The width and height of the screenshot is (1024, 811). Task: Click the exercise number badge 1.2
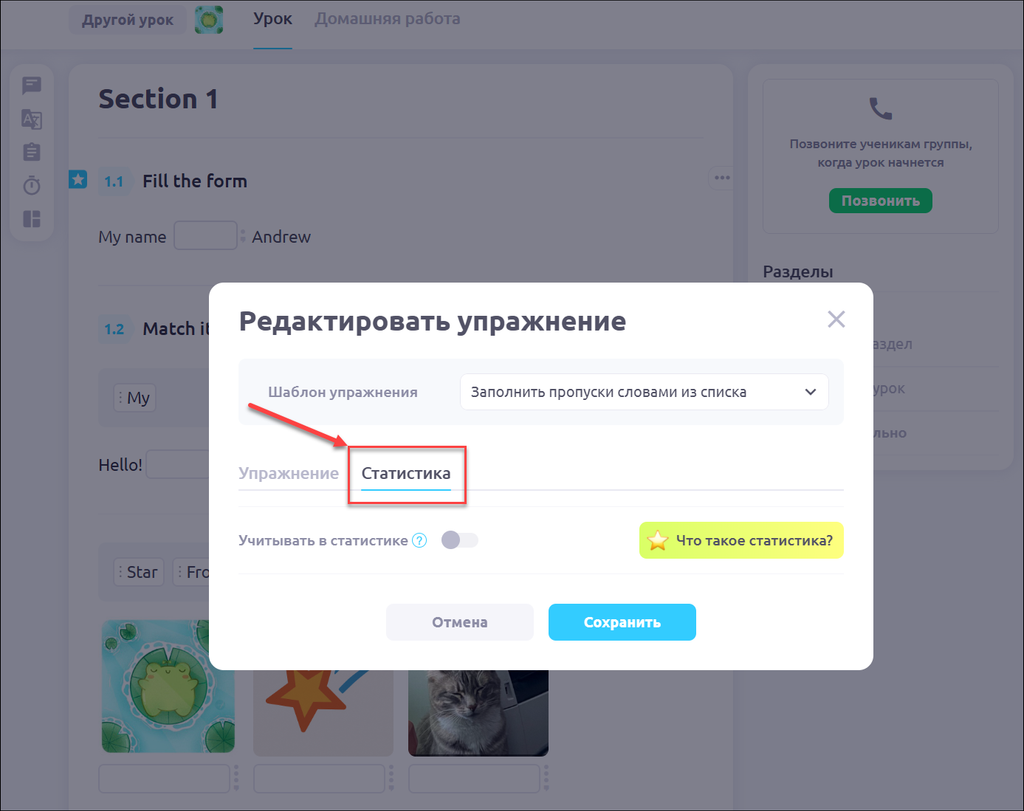coord(114,328)
